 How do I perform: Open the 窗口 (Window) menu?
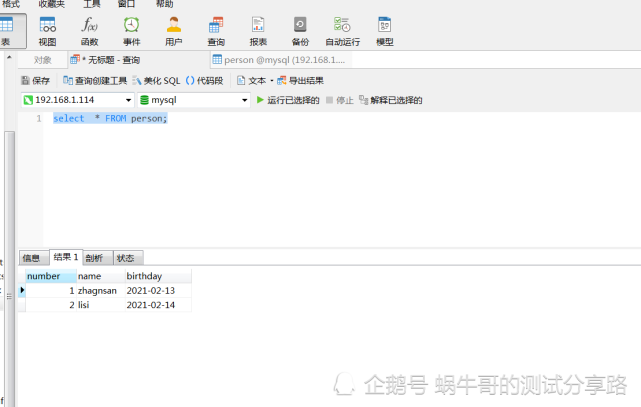(x=126, y=4)
